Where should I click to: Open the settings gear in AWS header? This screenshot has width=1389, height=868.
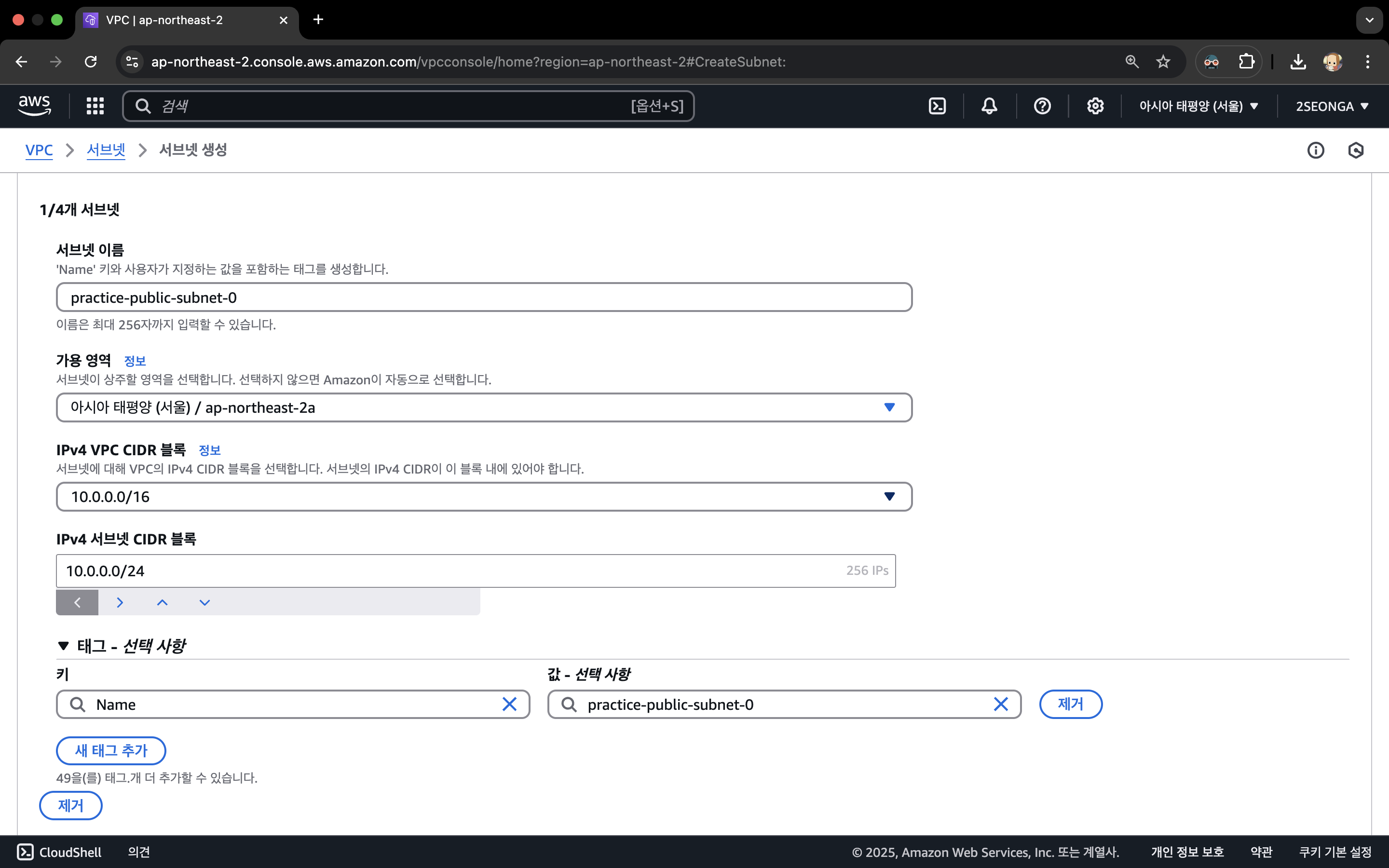pyautogui.click(x=1094, y=106)
